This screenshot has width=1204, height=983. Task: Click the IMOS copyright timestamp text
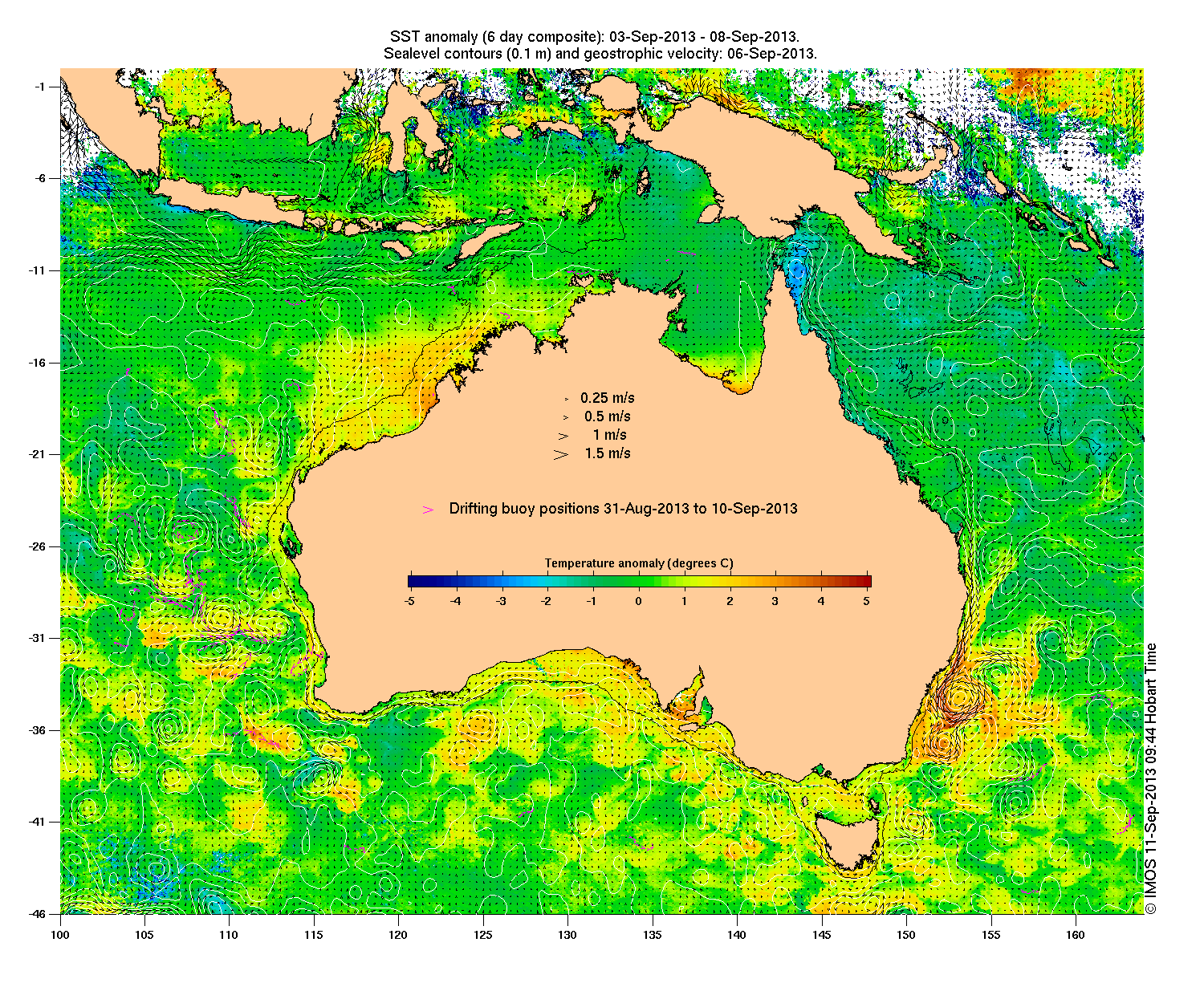coord(1151,778)
